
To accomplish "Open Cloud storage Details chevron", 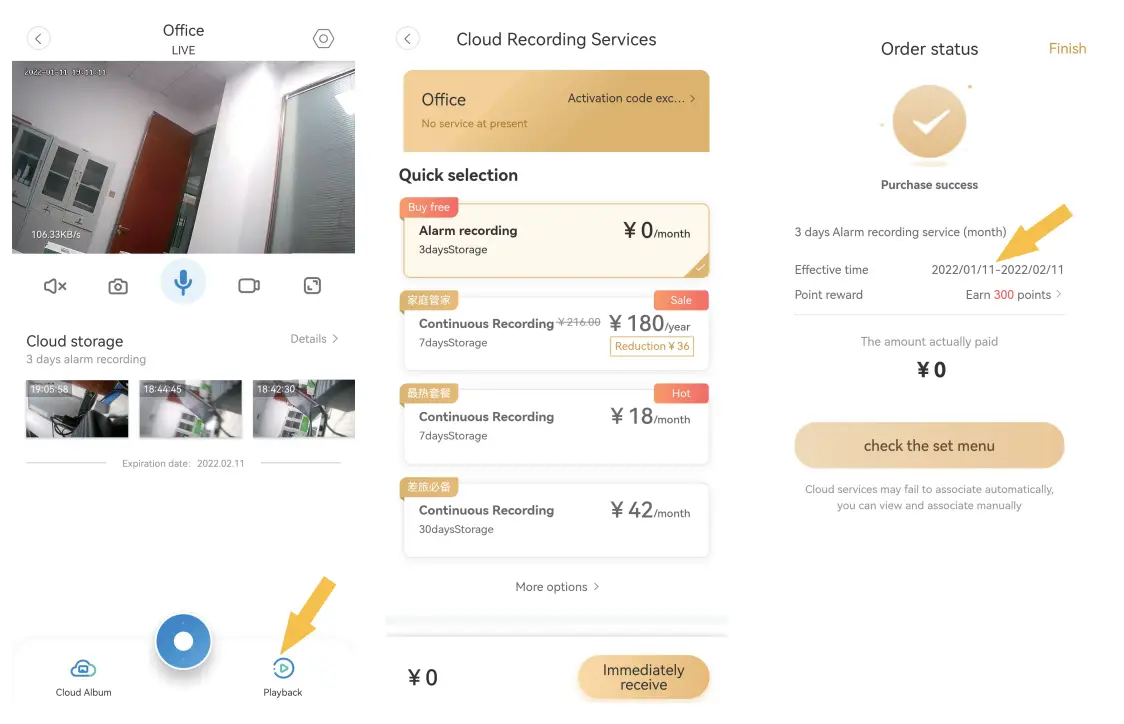I will click(315, 339).
